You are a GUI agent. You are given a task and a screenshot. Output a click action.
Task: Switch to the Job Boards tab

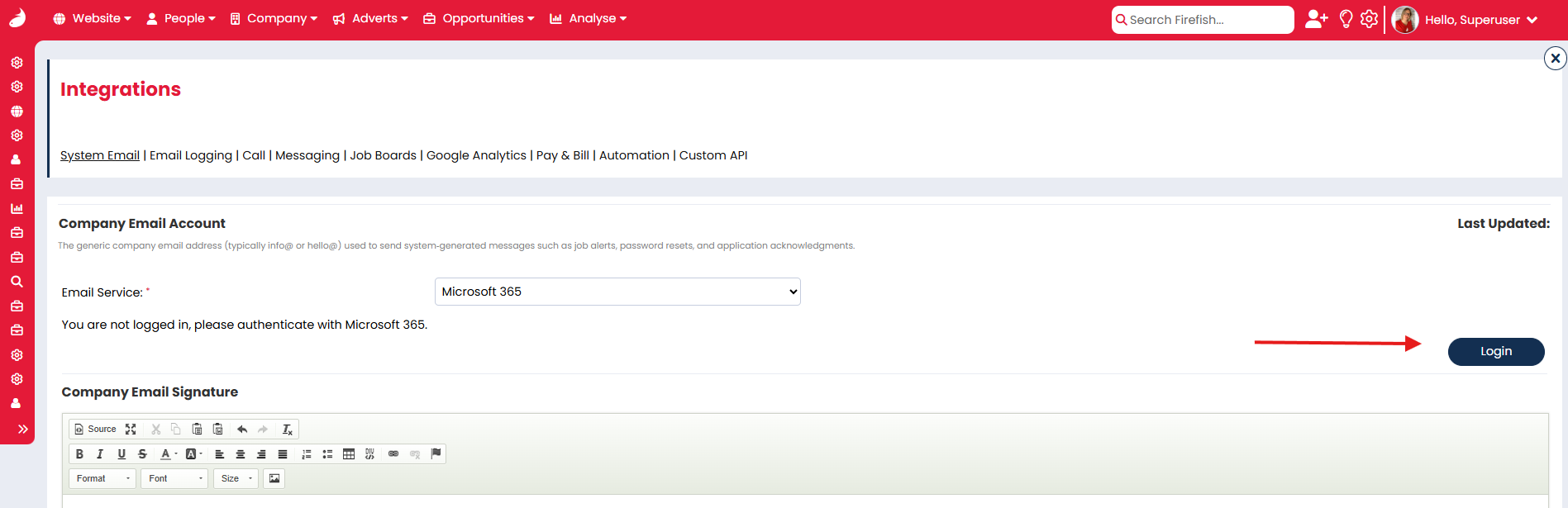click(384, 155)
